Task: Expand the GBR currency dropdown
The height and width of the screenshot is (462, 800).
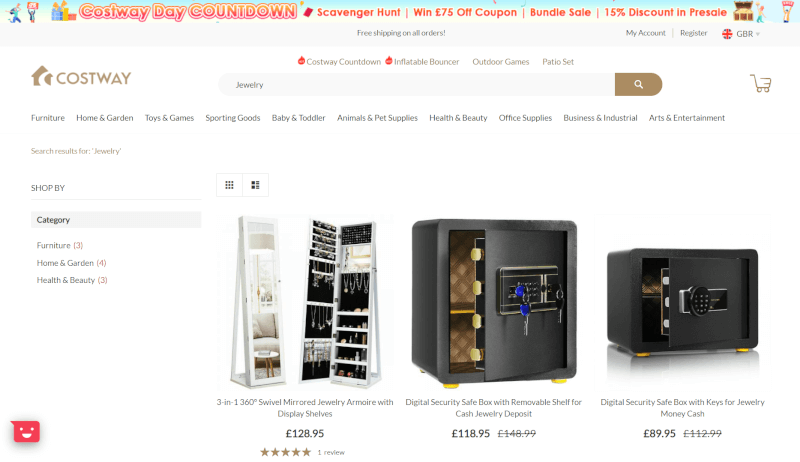Action: point(748,34)
